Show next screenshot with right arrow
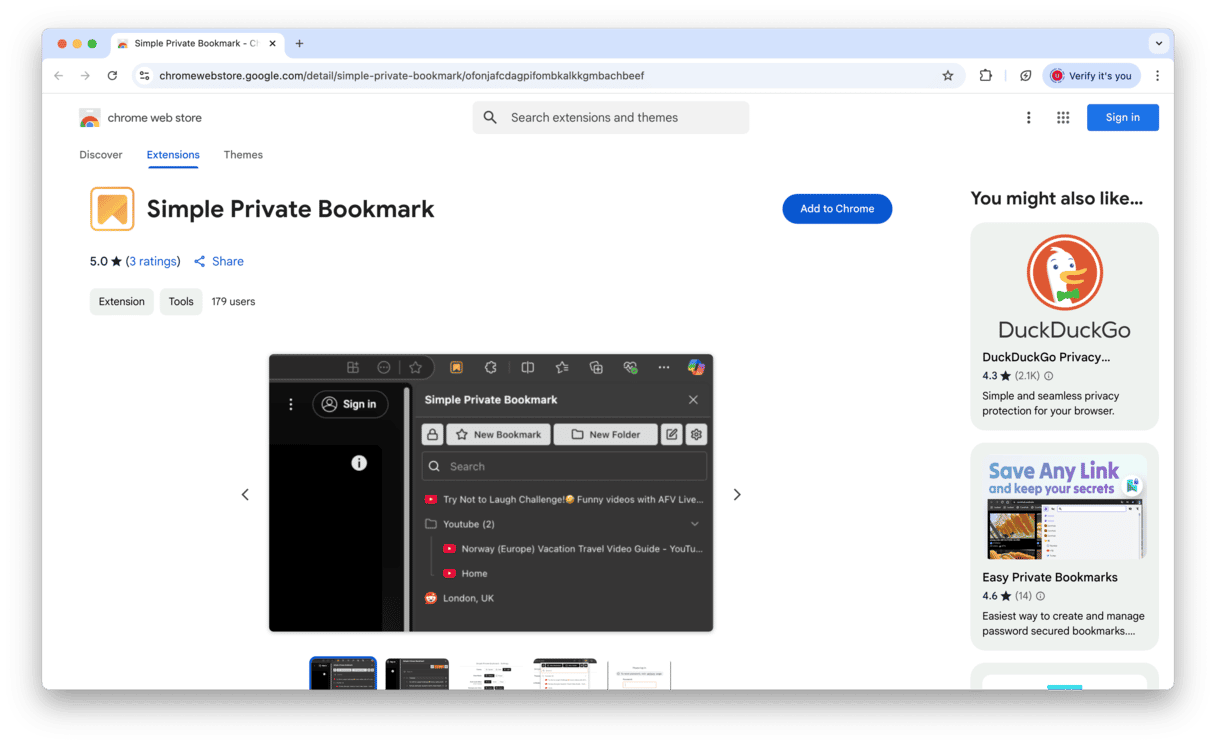This screenshot has width=1216, height=745. [x=737, y=494]
